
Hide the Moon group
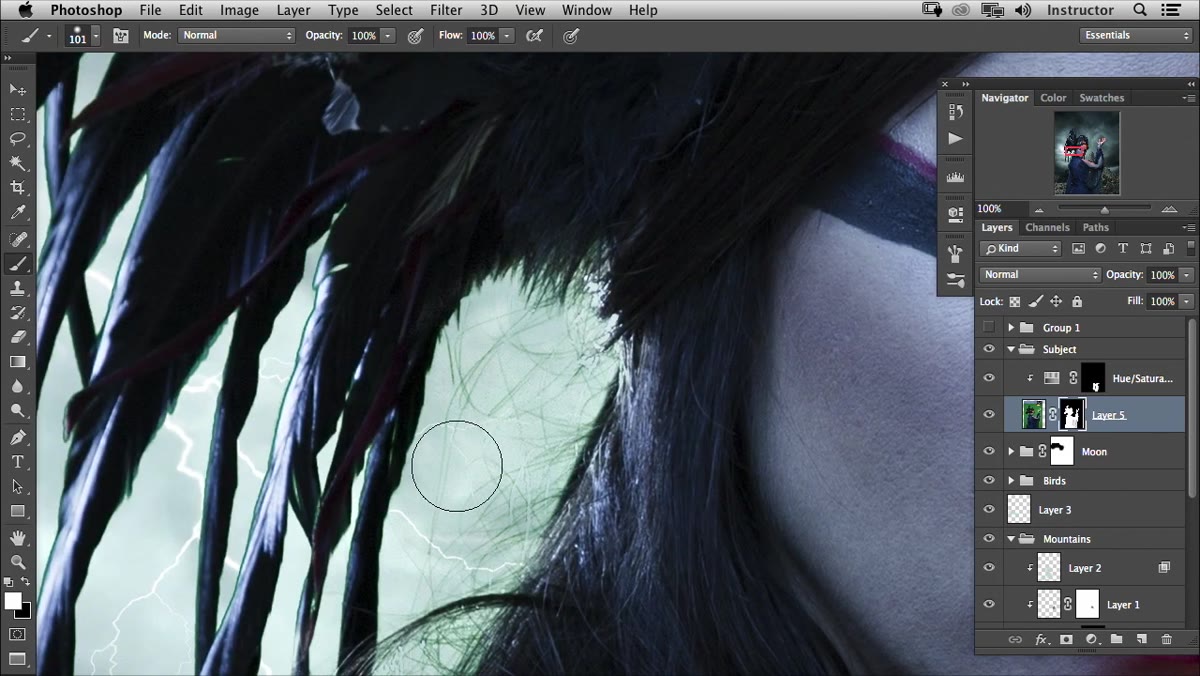tap(989, 451)
